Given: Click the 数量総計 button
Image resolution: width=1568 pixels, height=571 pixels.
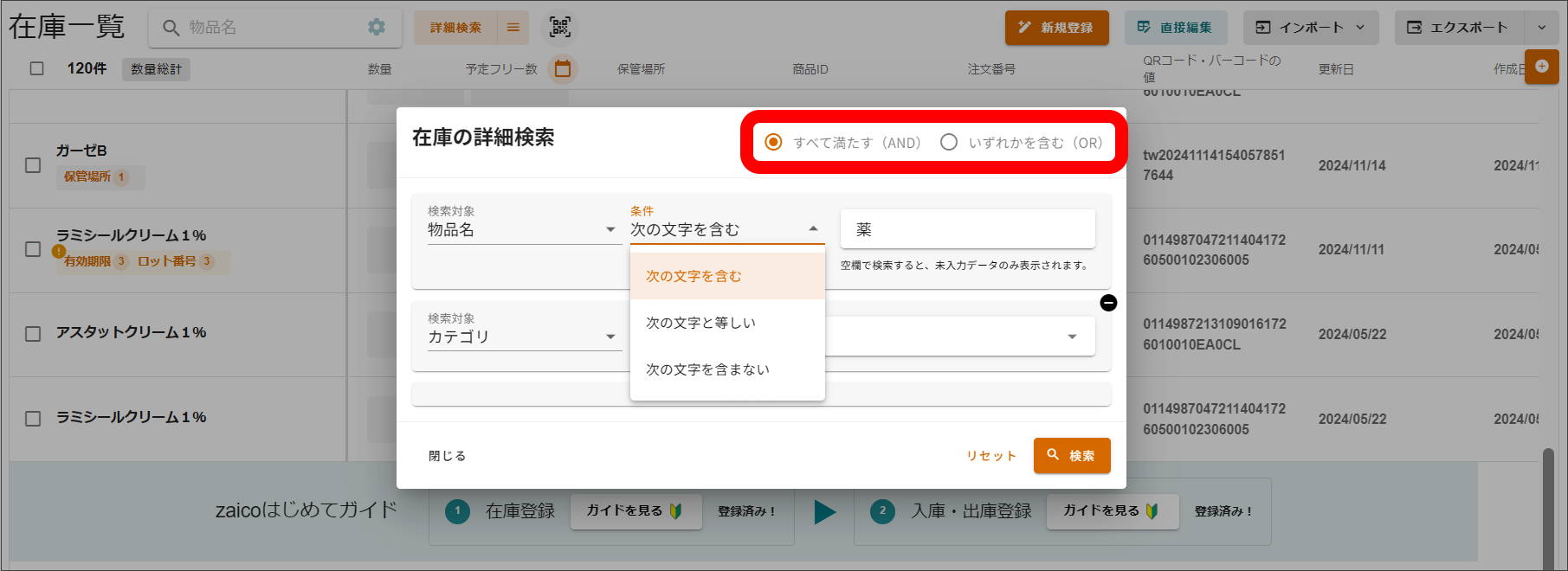Looking at the screenshot, I should (157, 69).
